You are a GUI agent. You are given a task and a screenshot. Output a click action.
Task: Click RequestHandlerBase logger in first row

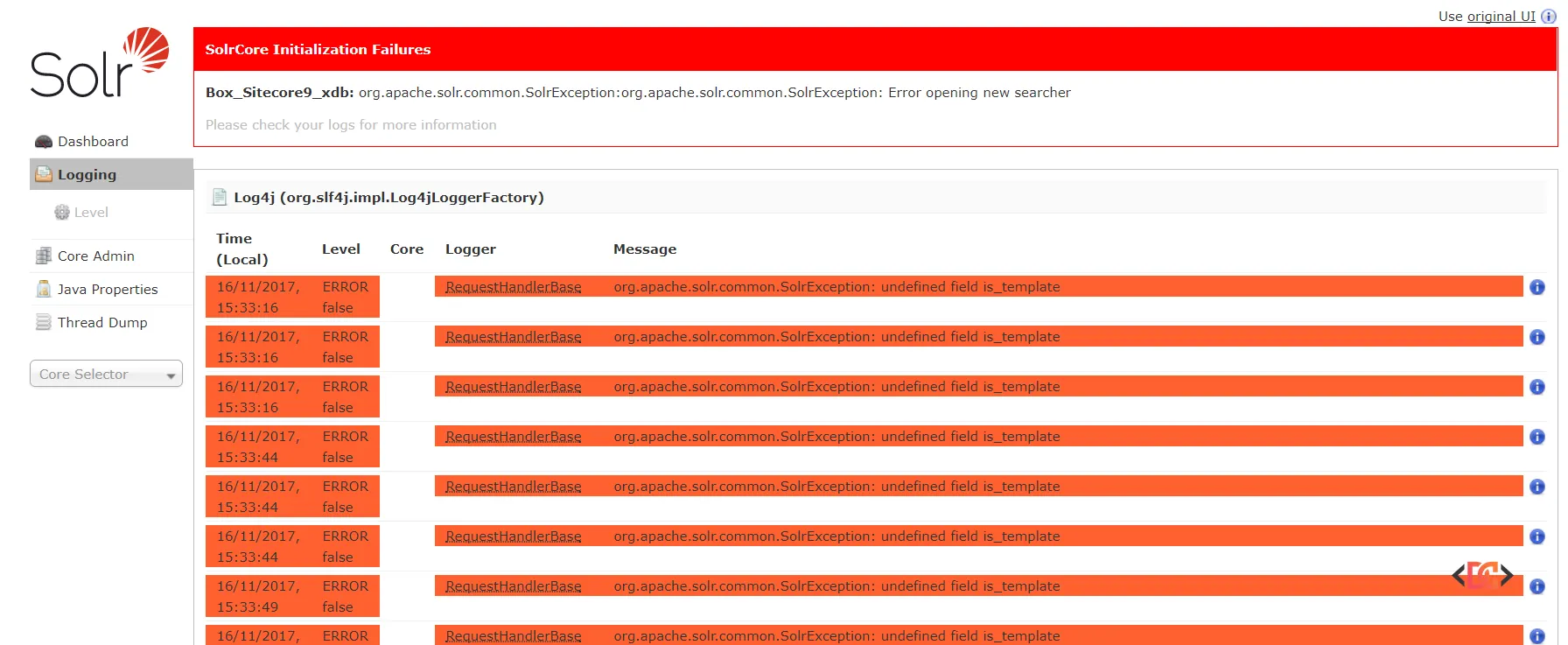tap(513, 287)
